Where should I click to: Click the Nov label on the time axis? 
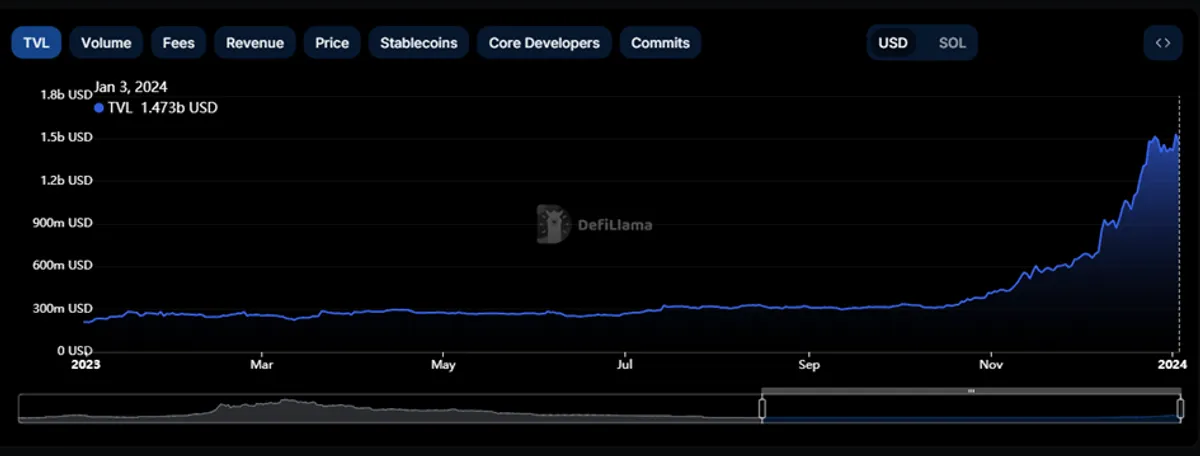coord(991,365)
